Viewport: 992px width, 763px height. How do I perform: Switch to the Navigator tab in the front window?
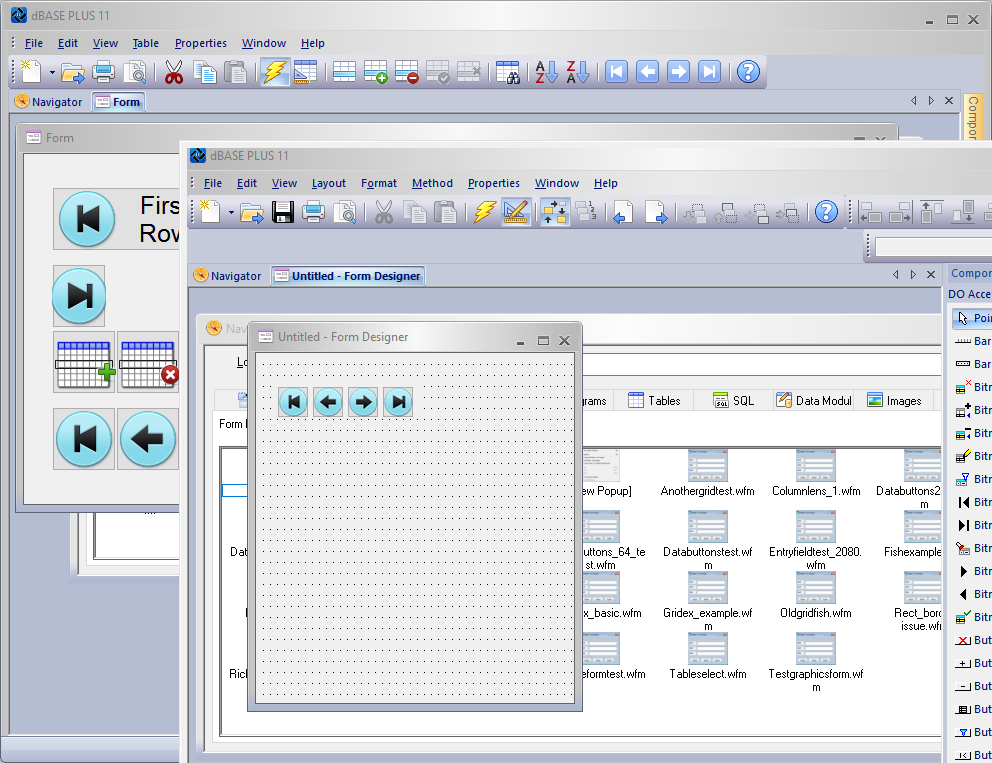[x=228, y=276]
